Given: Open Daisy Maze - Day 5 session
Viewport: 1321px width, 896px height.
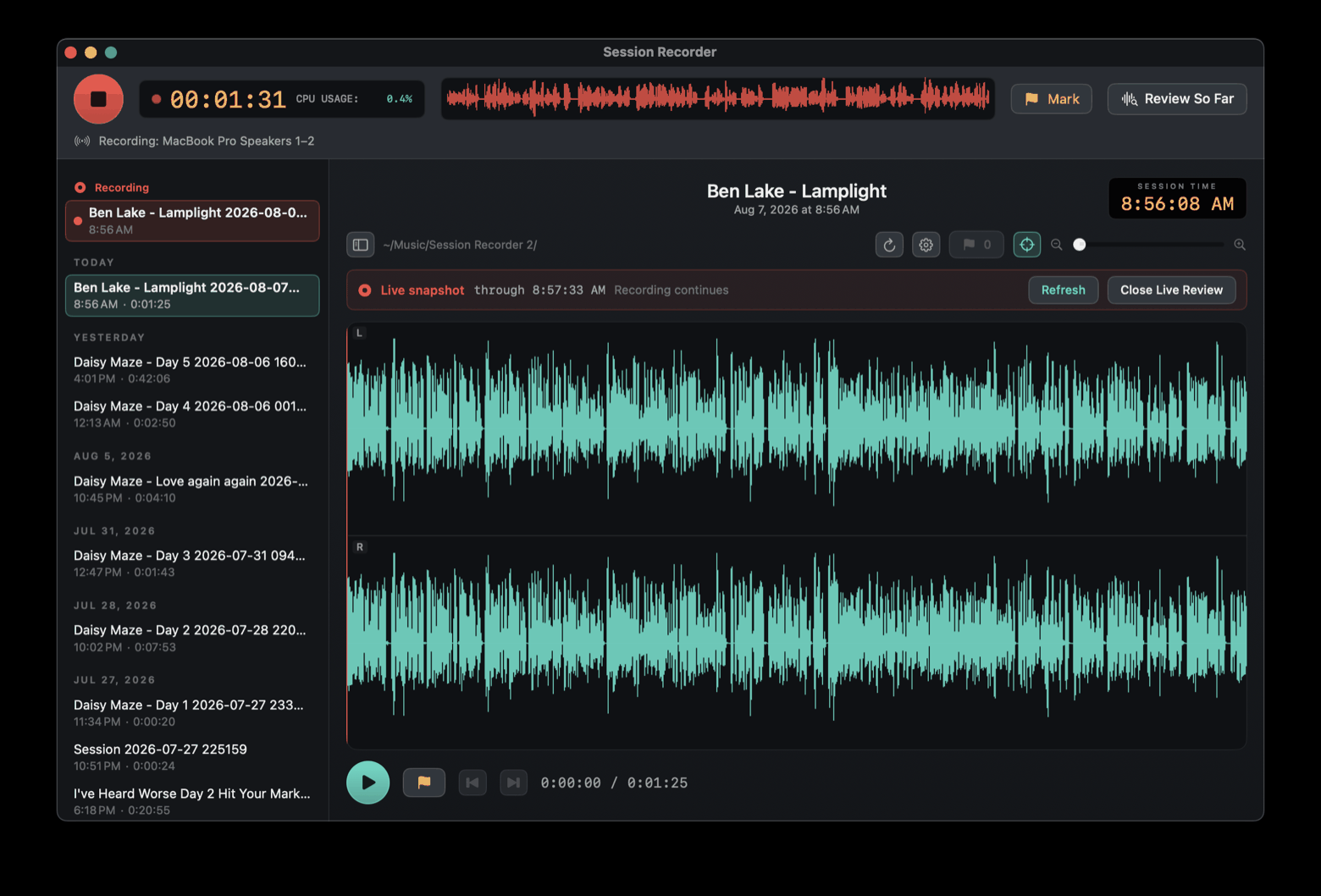Looking at the screenshot, I should pos(192,370).
